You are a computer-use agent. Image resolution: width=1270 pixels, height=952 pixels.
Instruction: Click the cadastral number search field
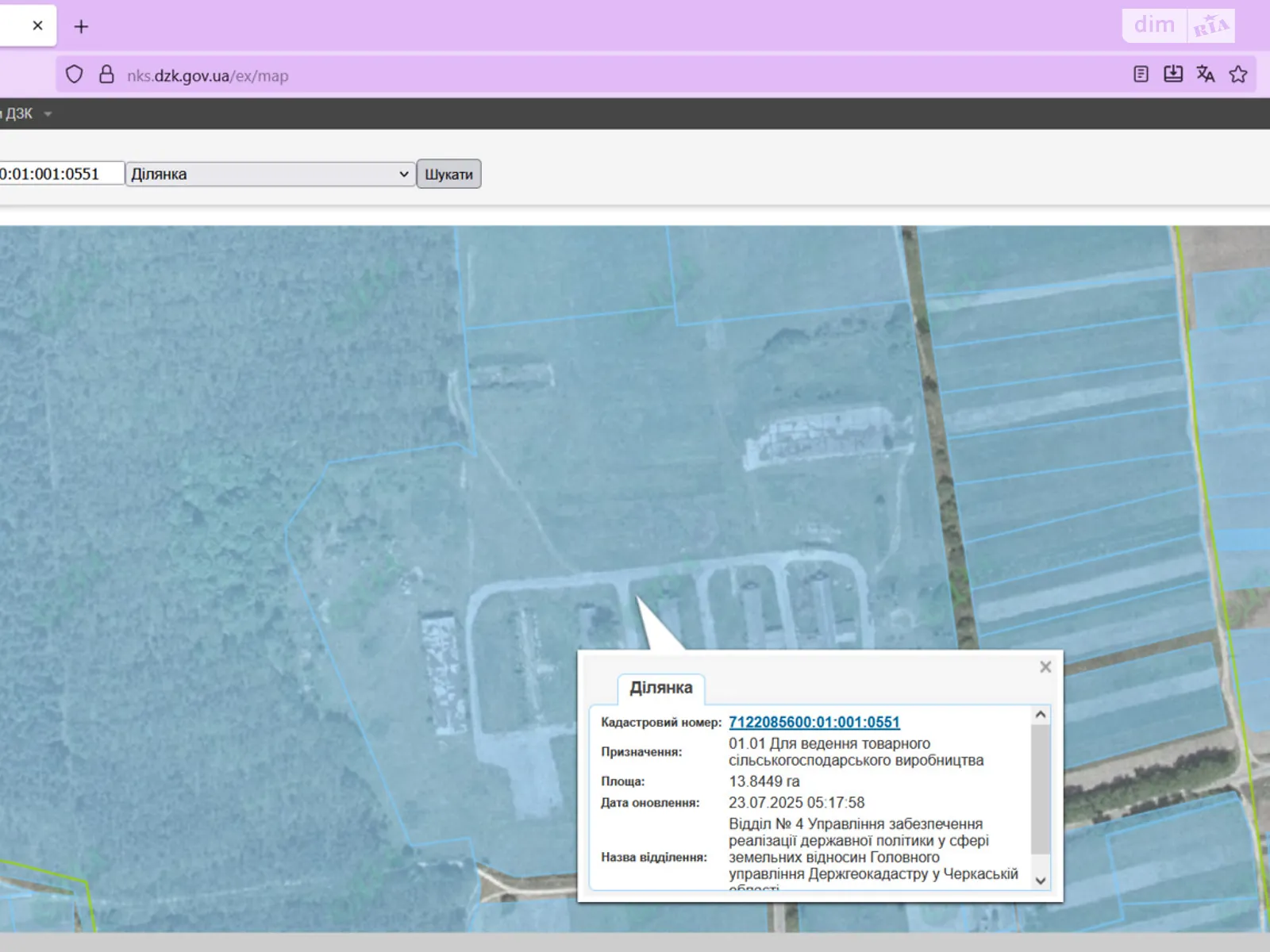(60, 174)
